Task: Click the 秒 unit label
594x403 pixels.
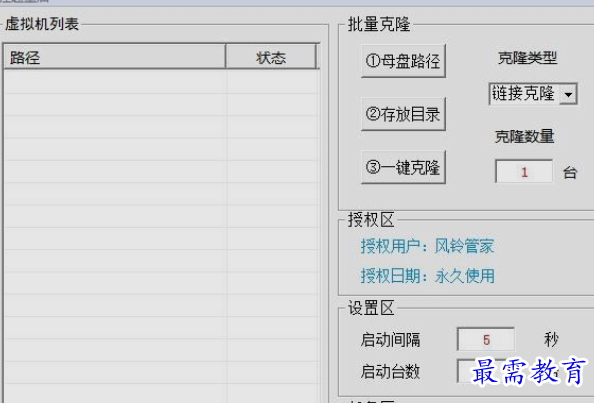Action: click(551, 339)
